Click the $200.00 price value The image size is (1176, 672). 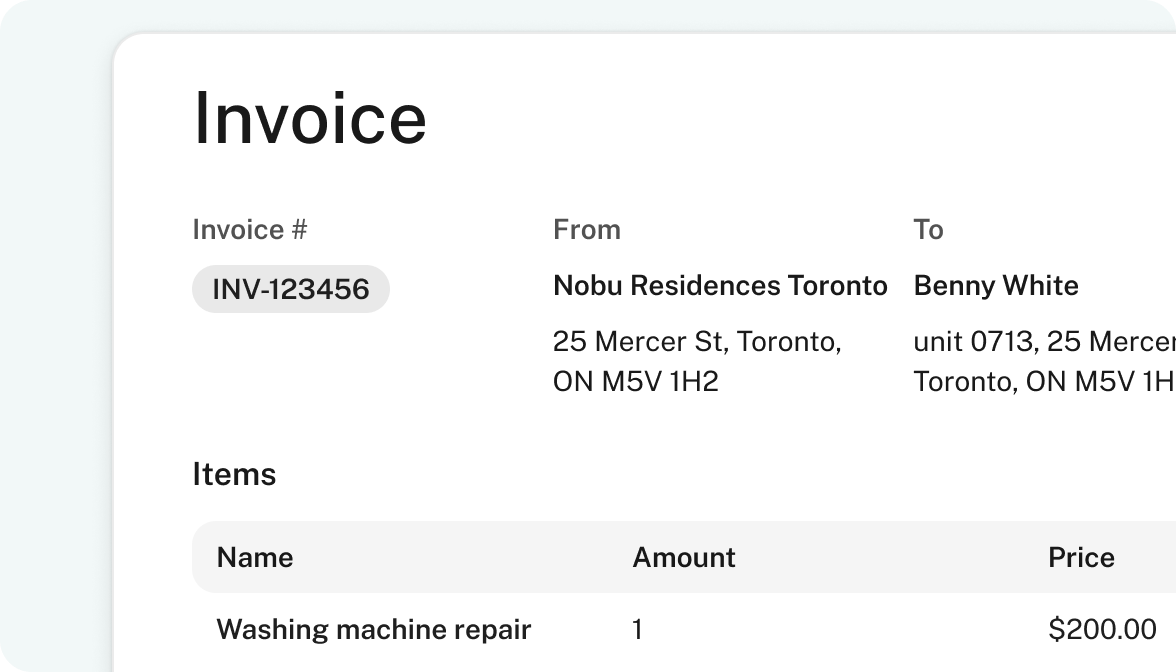tap(1102, 629)
